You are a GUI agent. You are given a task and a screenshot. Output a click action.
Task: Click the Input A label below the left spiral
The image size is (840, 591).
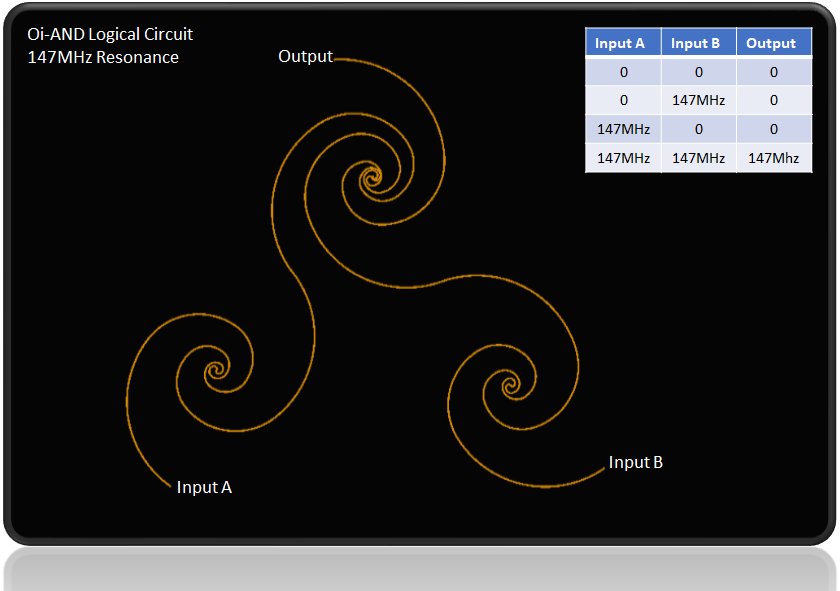204,487
